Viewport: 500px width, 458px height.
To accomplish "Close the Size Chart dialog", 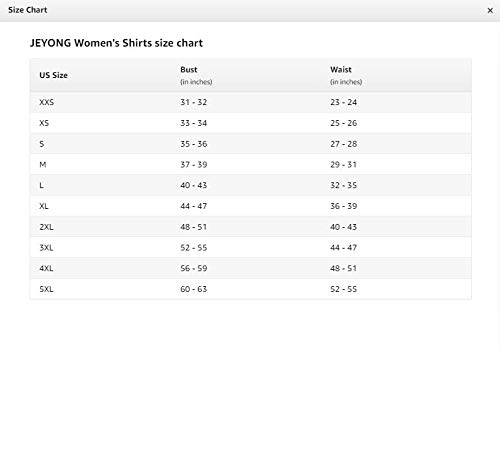I will [x=490, y=10].
